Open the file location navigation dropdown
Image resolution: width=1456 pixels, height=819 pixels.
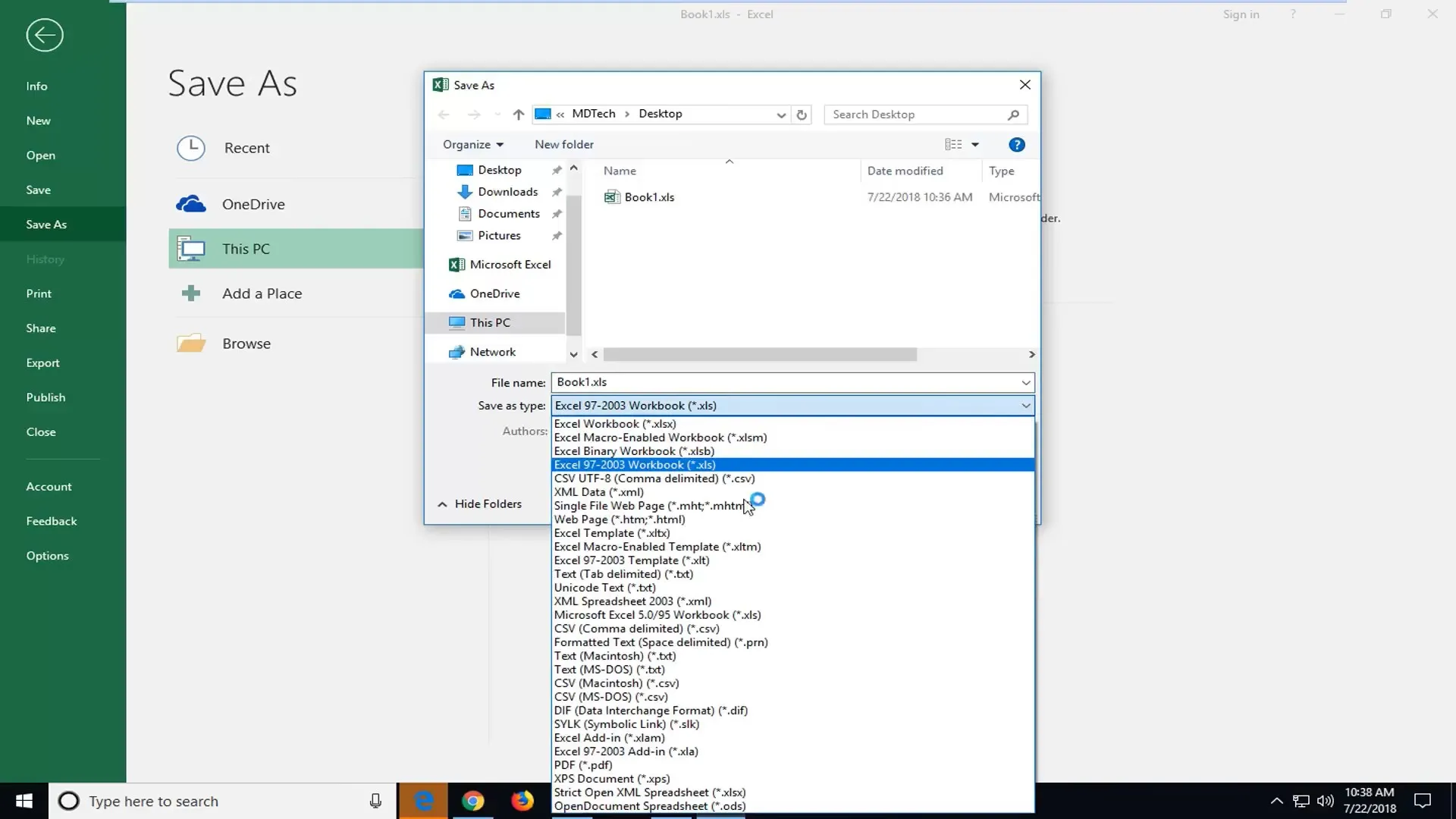783,113
